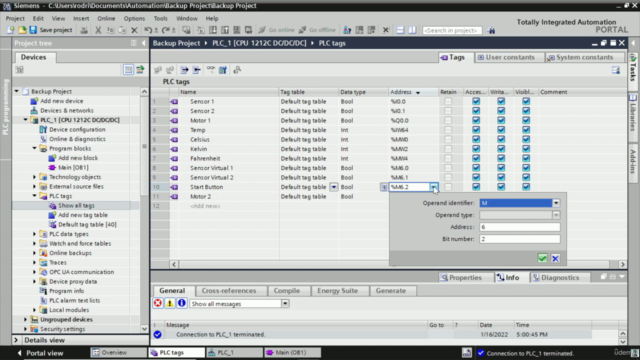The width and height of the screenshot is (640, 360).
Task: Expand the Technology objects node
Action: pos(35,177)
